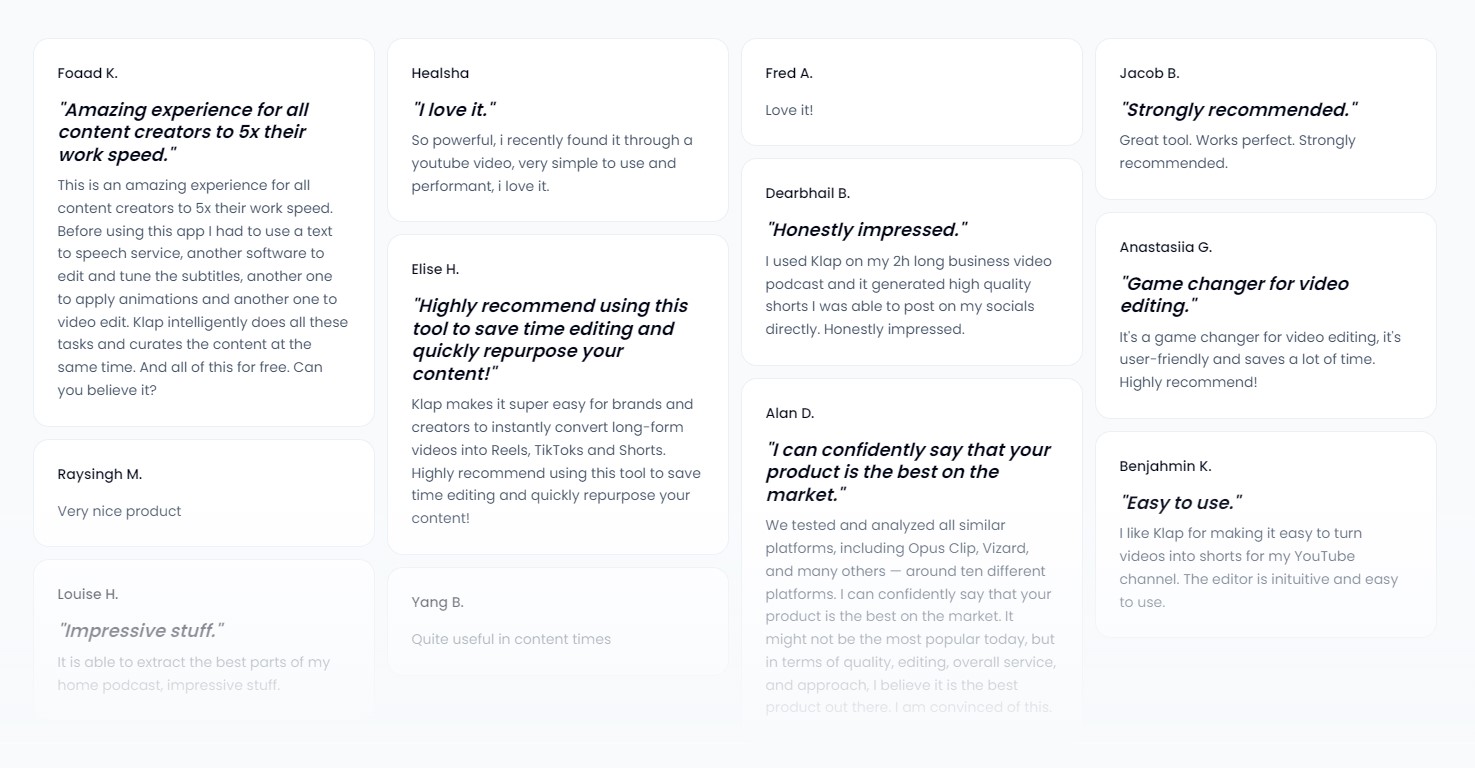Click Anastasiia G. reviewer name
The image size is (1475, 768).
(x=1166, y=247)
